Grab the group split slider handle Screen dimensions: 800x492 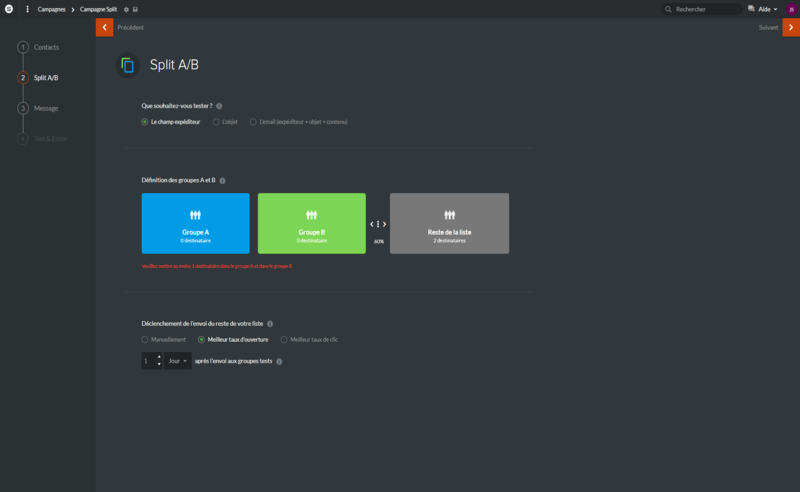pyautogui.click(x=378, y=224)
